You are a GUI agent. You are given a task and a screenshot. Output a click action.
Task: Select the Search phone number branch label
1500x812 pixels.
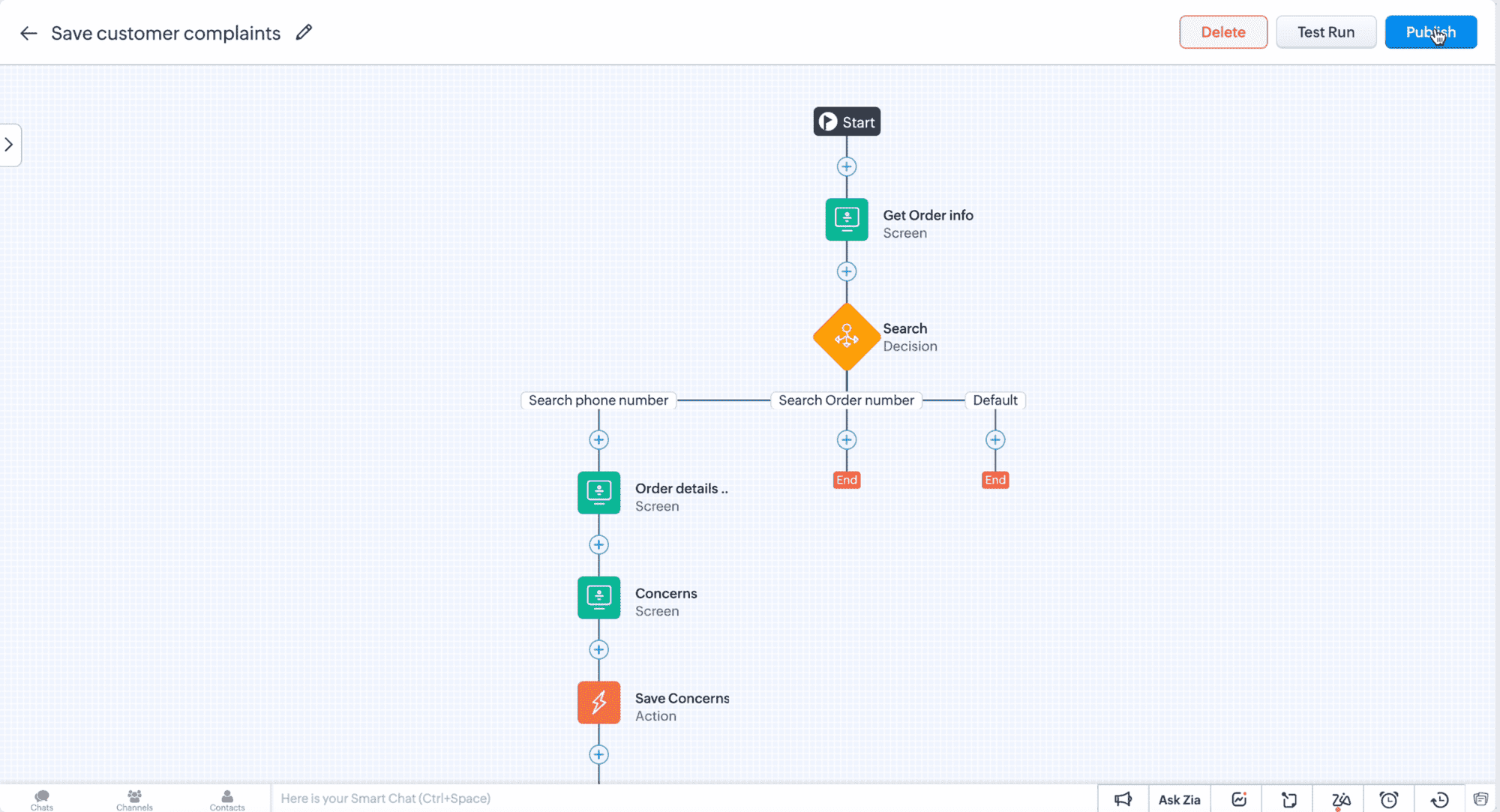tap(598, 399)
